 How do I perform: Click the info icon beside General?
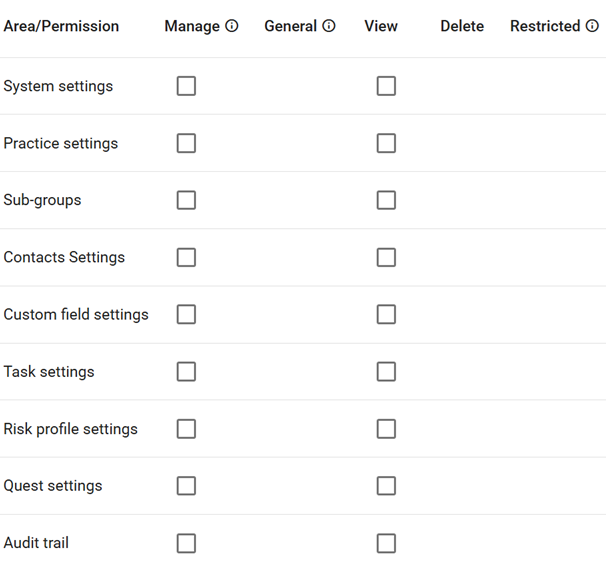[329, 27]
